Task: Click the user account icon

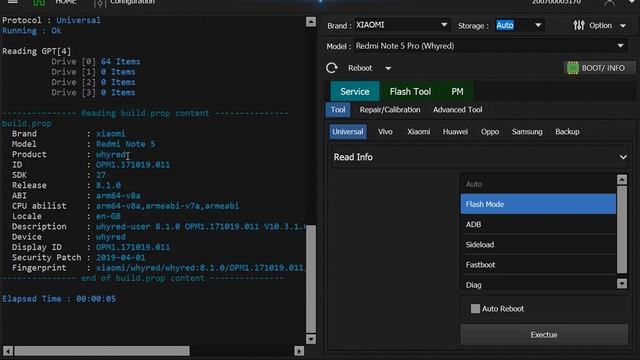Action: tap(609, 2)
